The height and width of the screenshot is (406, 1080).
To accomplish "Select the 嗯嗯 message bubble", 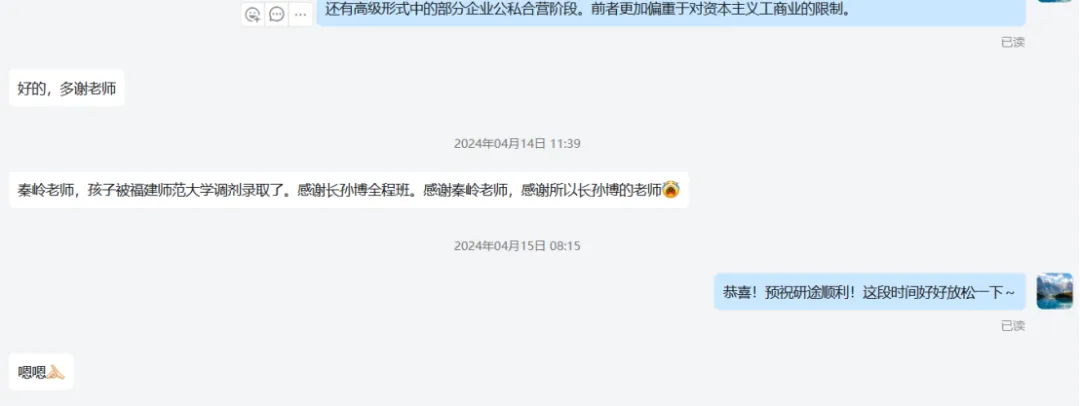I will [41, 372].
